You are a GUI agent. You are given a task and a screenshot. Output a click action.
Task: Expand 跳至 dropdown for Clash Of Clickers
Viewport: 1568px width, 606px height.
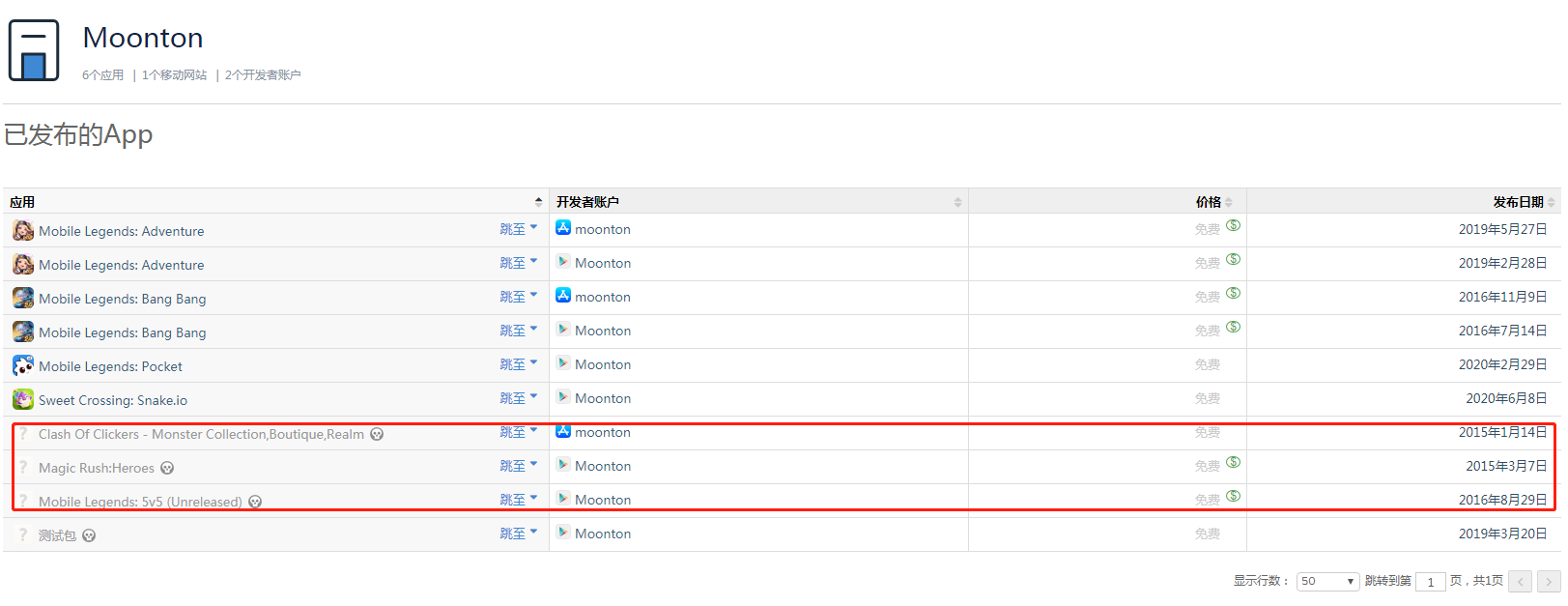519,433
